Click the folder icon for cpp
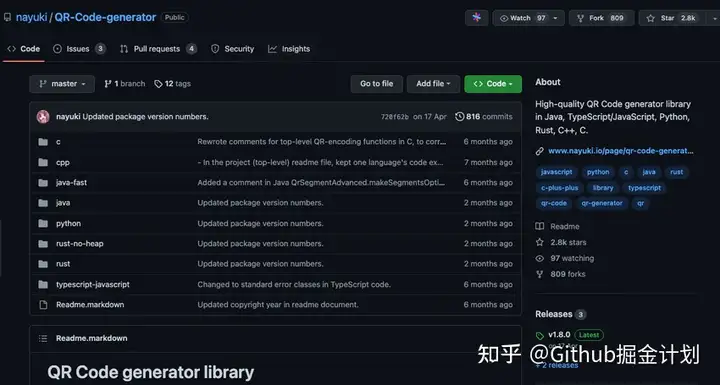 (x=43, y=162)
